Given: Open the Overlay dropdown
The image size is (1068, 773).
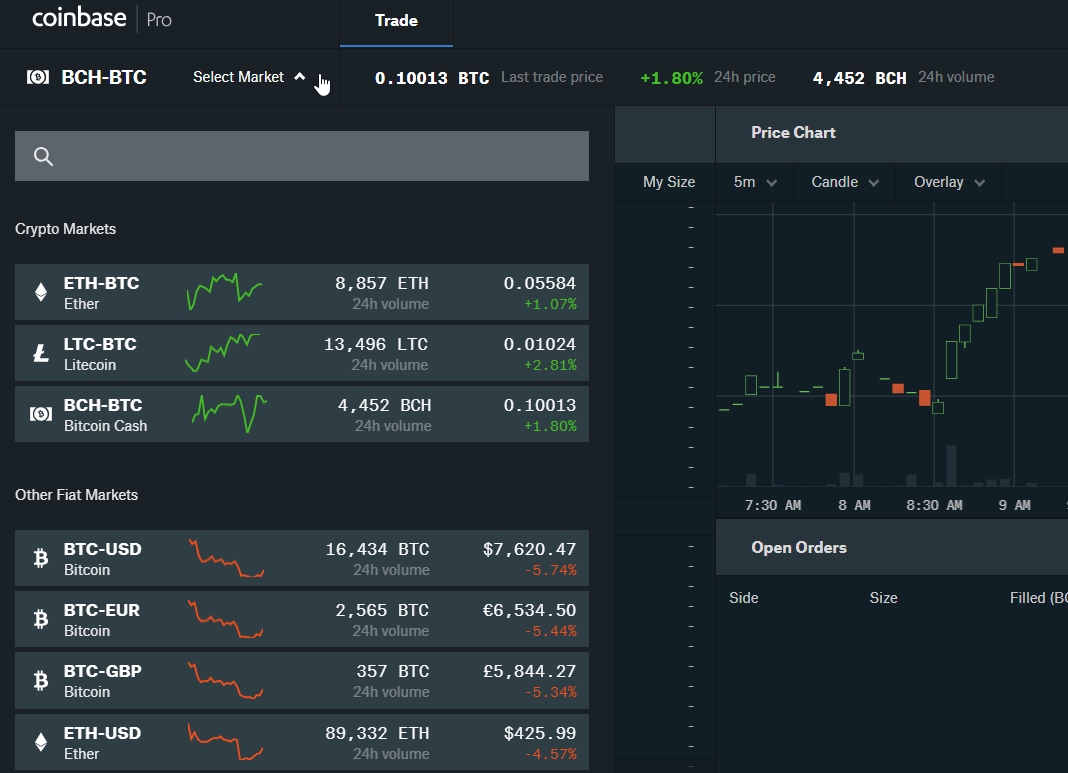Looking at the screenshot, I should pyautogui.click(x=949, y=182).
